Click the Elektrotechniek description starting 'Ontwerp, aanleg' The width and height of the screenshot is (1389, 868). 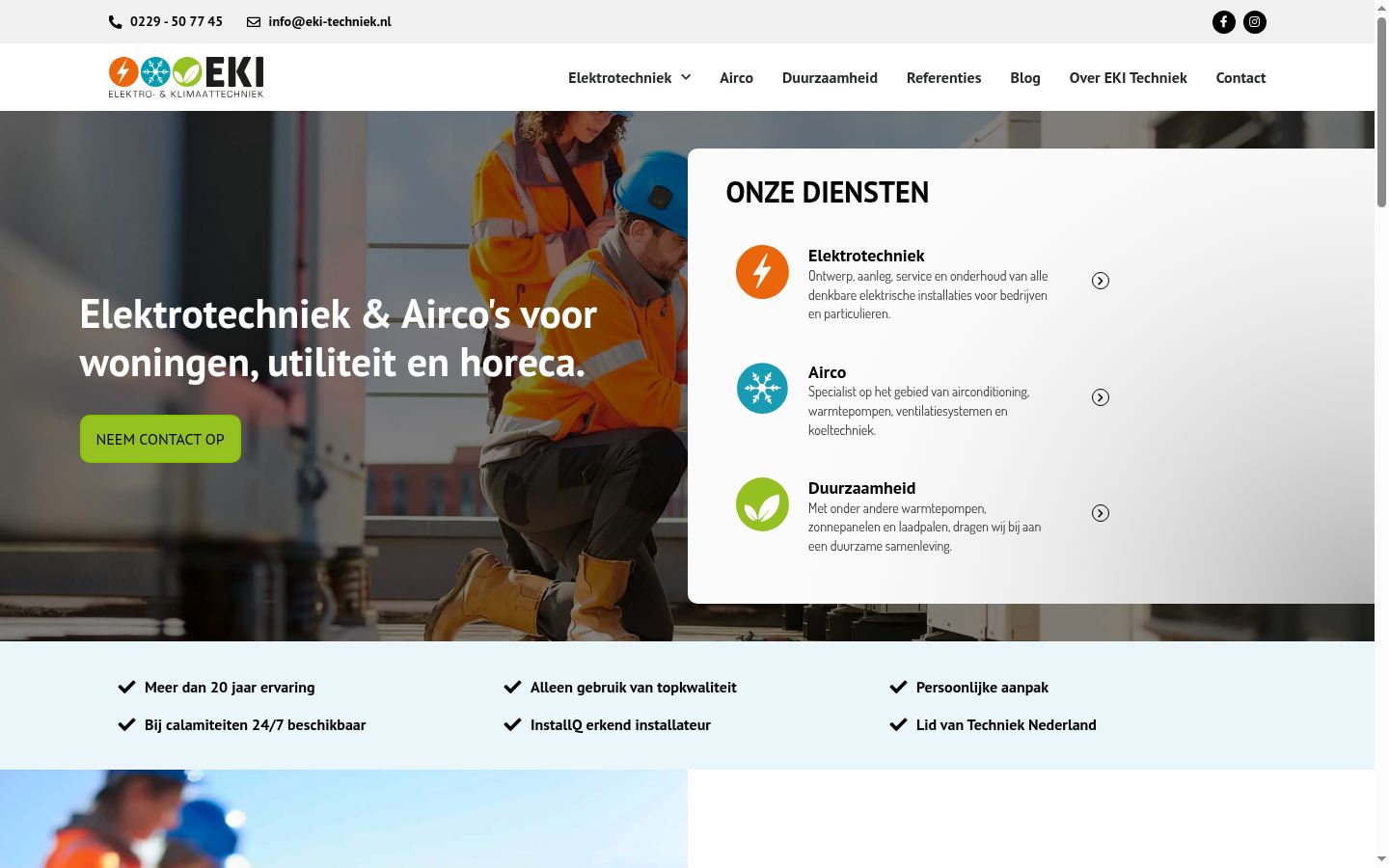[928, 295]
